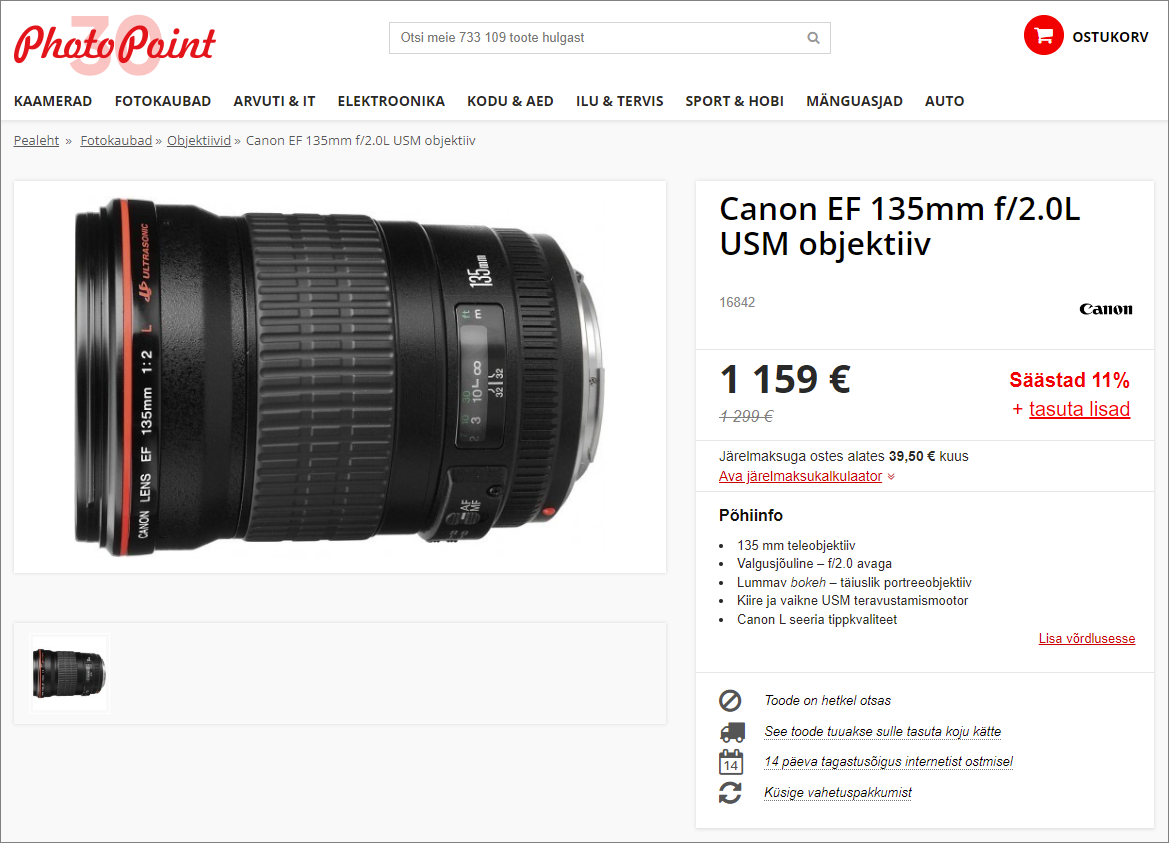
Task: Open the ELEKTROONIKA category menu
Action: 391,101
